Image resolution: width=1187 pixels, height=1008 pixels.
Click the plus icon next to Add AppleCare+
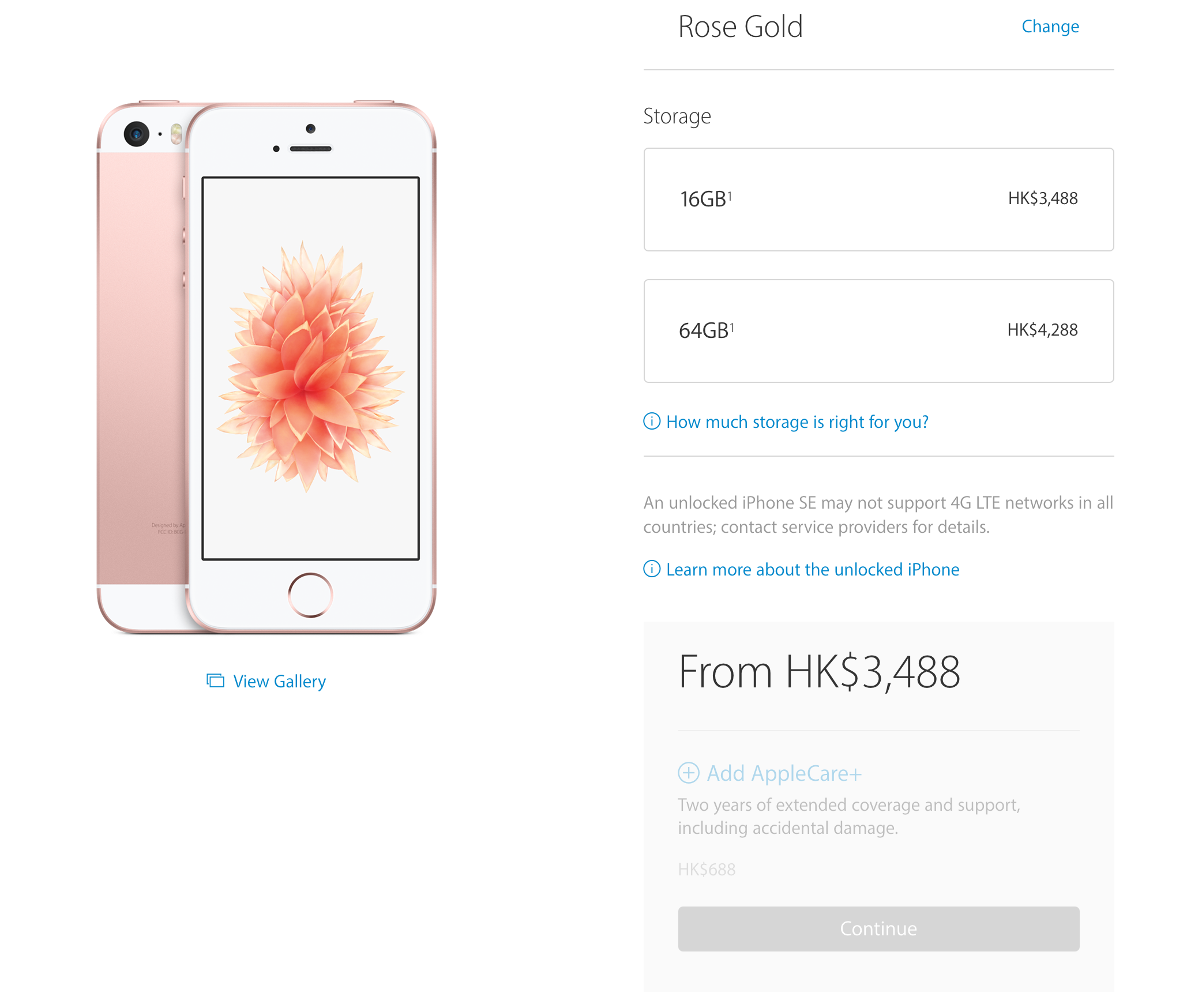(688, 773)
